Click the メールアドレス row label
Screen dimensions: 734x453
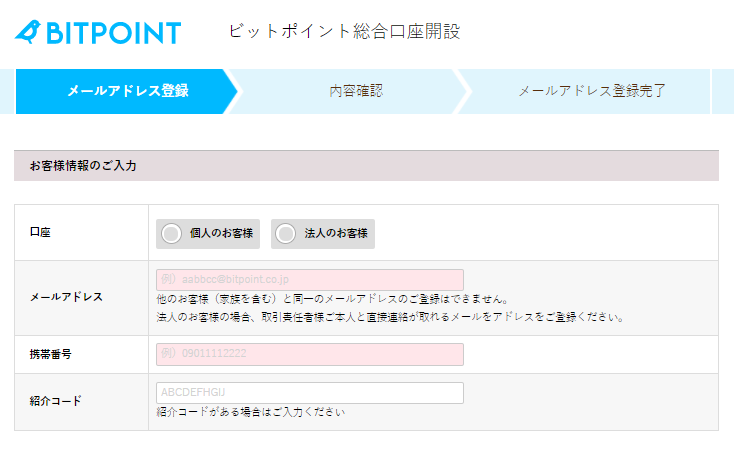tap(66, 297)
